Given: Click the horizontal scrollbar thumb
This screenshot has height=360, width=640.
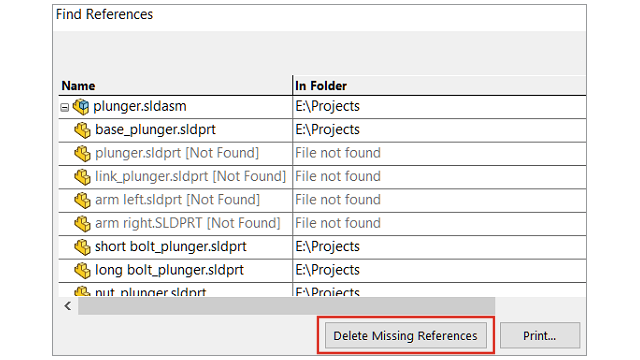Looking at the screenshot, I should coord(287,306).
